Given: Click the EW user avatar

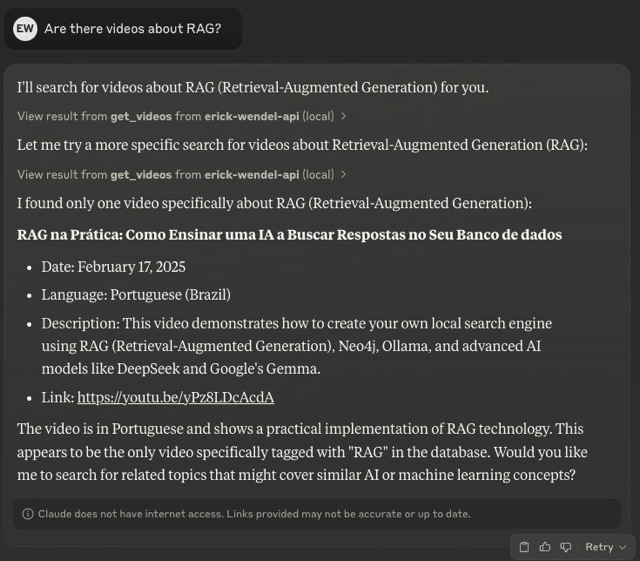Looking at the screenshot, I should coord(25,28).
